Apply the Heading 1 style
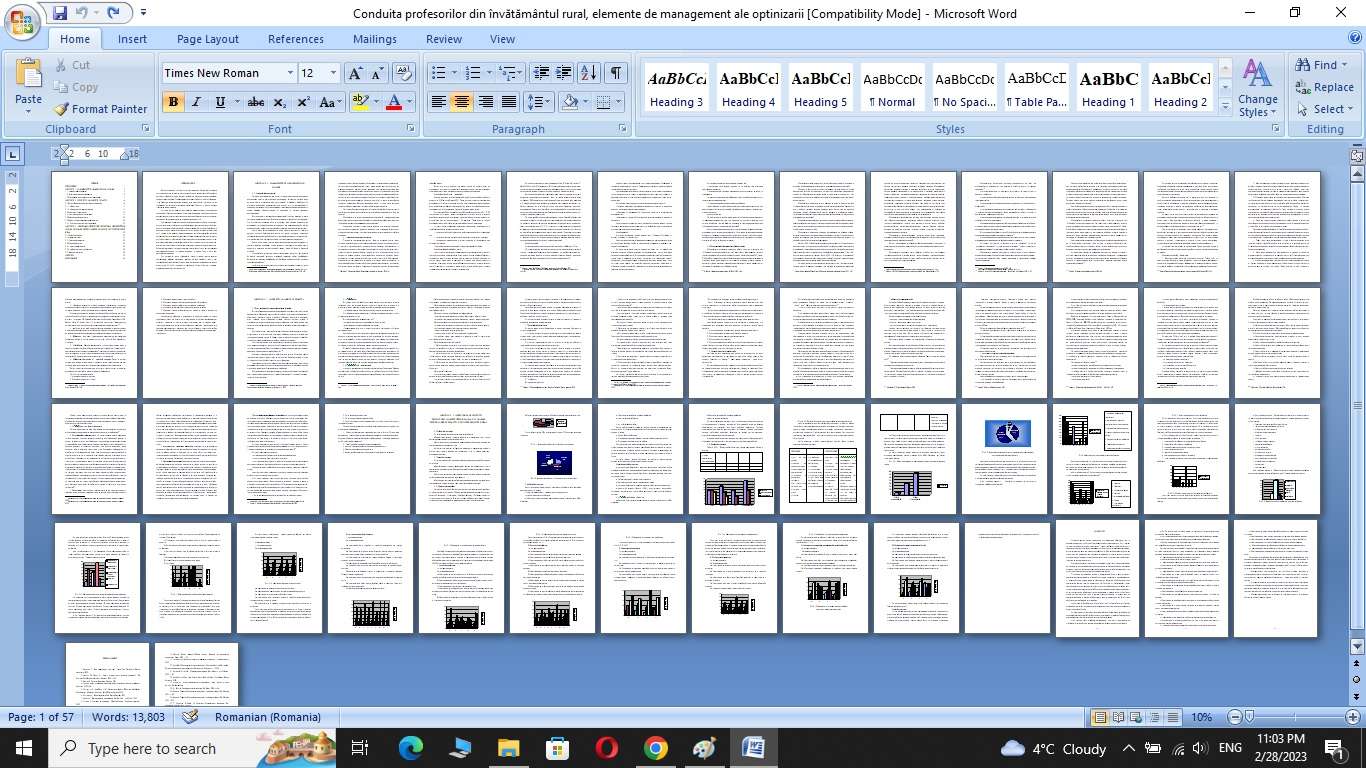The height and width of the screenshot is (768, 1366). click(x=1107, y=89)
